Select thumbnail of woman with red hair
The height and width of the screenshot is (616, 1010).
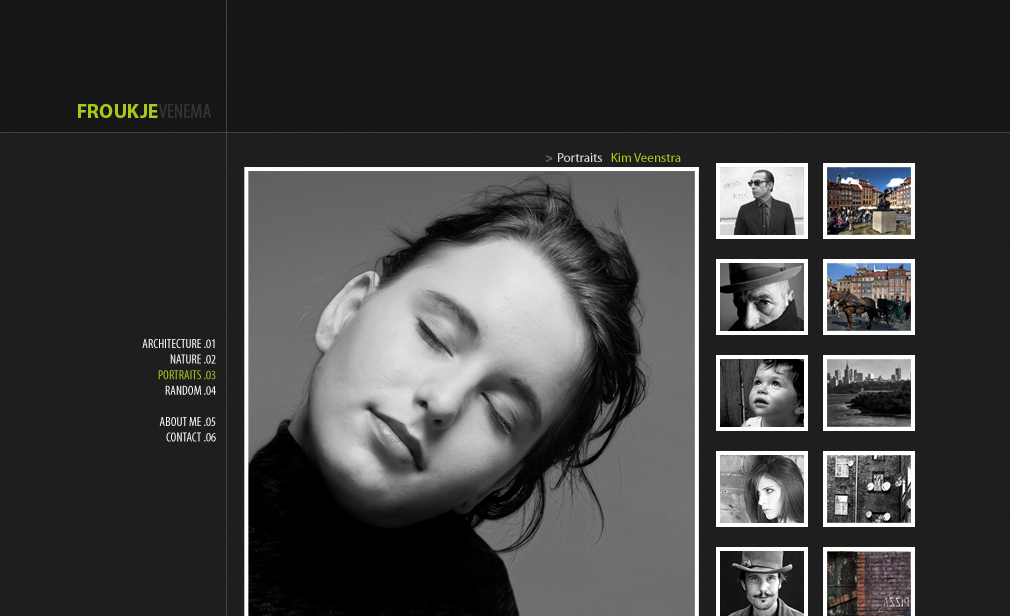[761, 489]
